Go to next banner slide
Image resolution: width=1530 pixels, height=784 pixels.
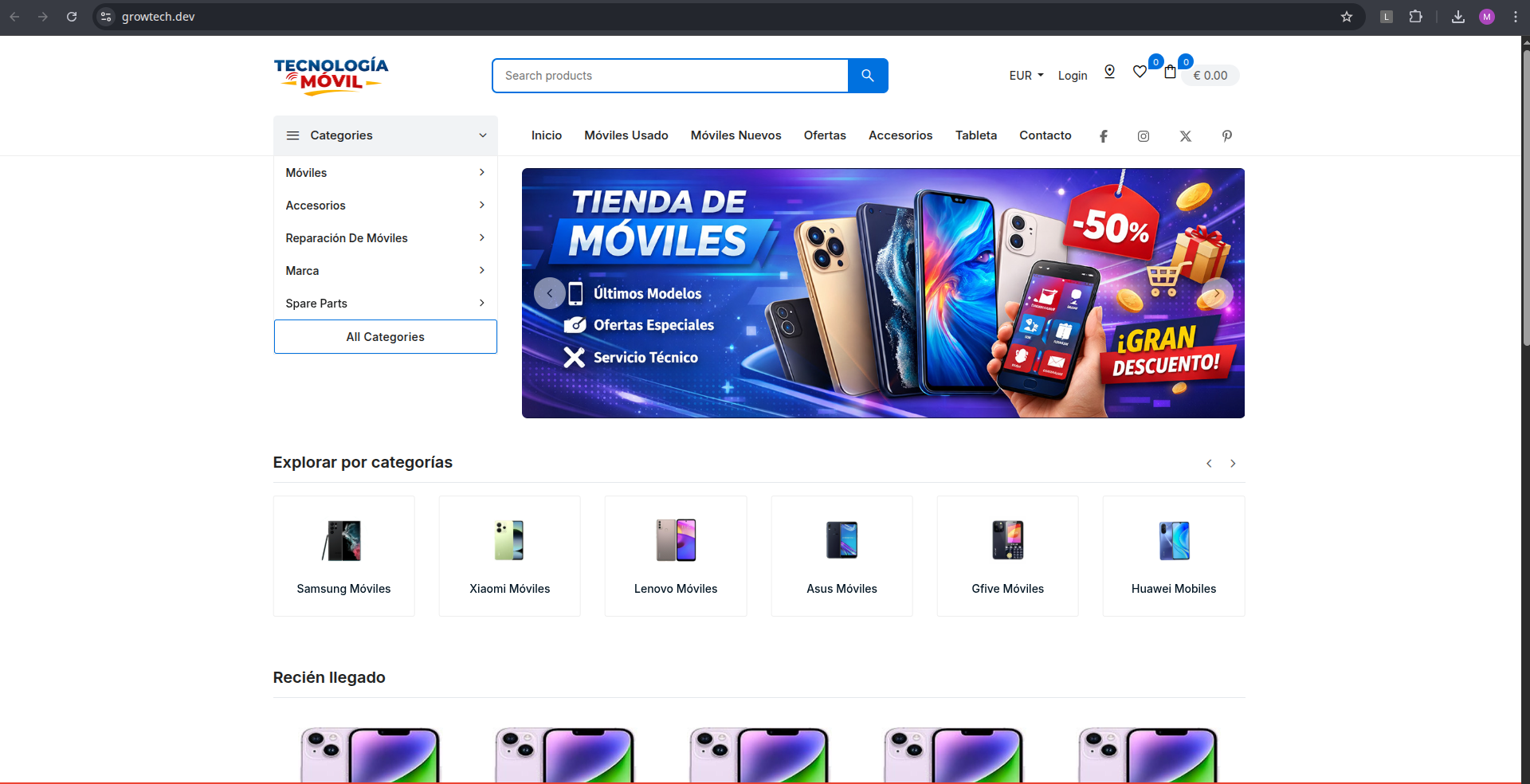click(1217, 293)
